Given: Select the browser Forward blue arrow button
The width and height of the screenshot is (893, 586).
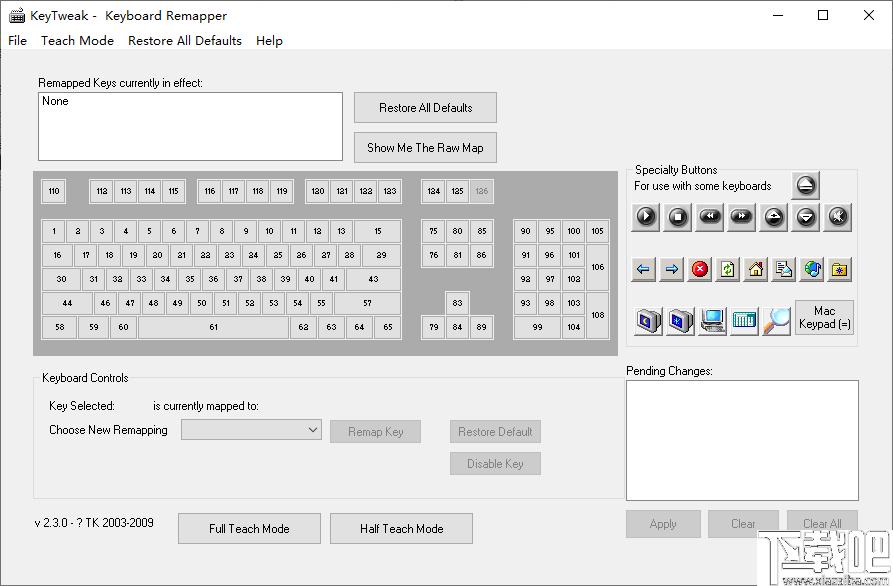Looking at the screenshot, I should [x=671, y=269].
